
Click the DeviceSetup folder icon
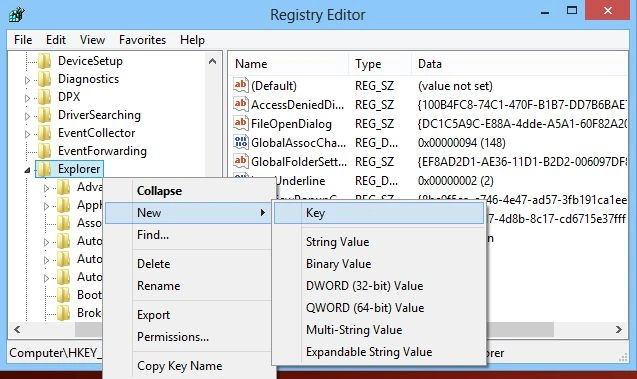[44, 61]
